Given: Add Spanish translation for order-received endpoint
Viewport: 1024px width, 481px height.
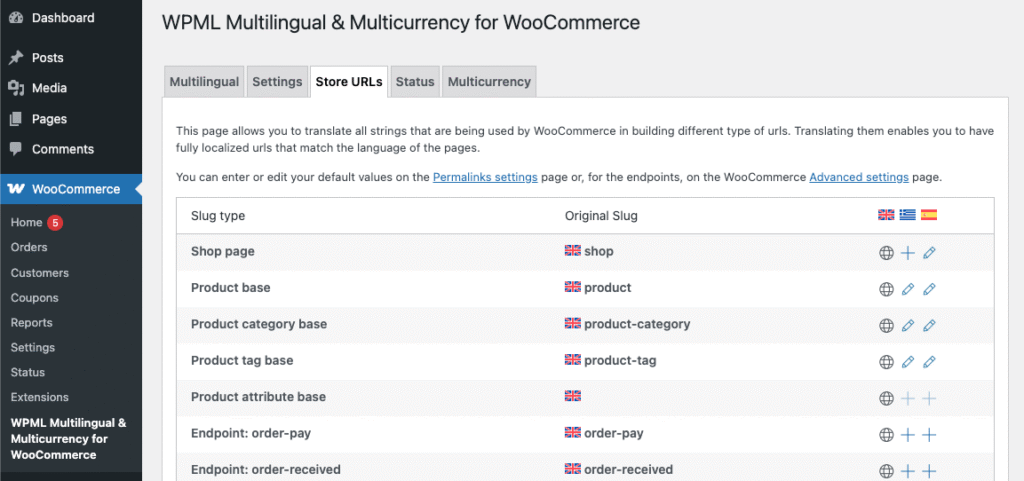Looking at the screenshot, I should pos(929,471).
